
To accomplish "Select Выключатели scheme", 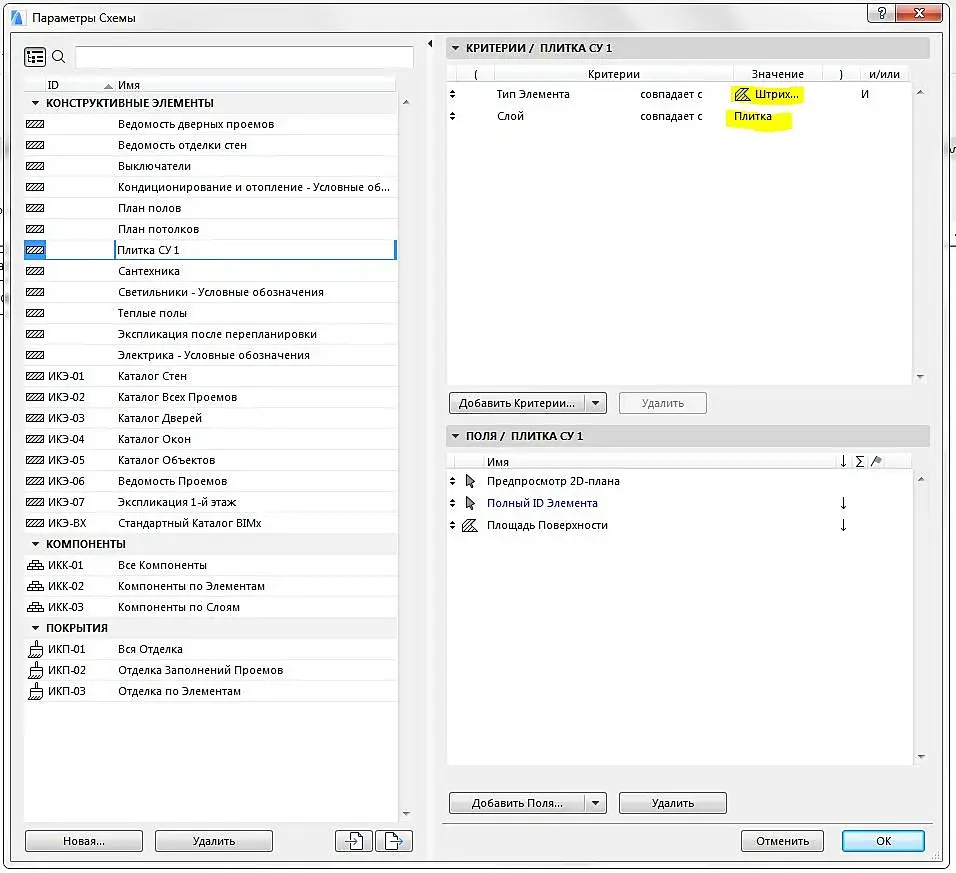I will 210,166.
